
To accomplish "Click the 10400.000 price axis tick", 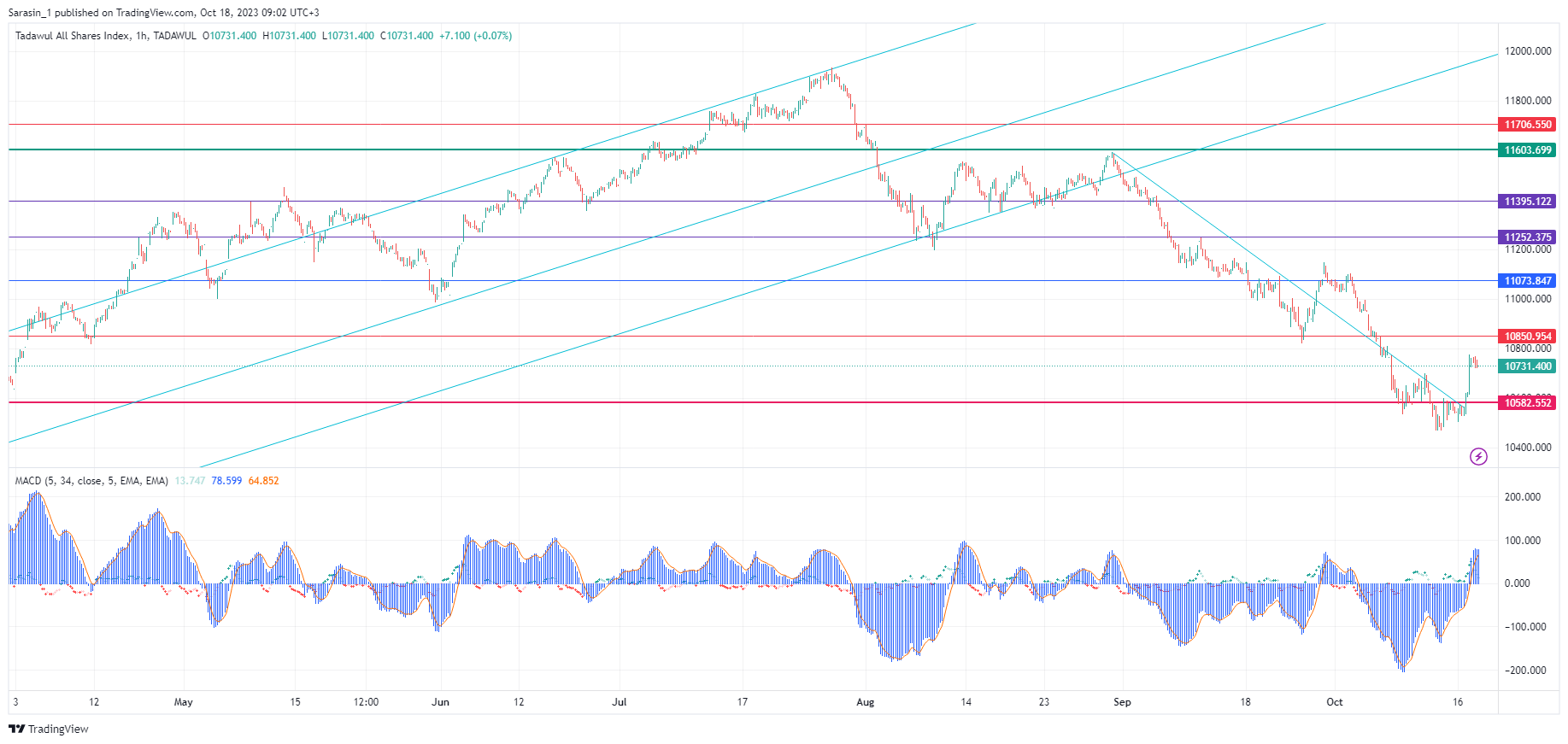I will coord(1528,448).
